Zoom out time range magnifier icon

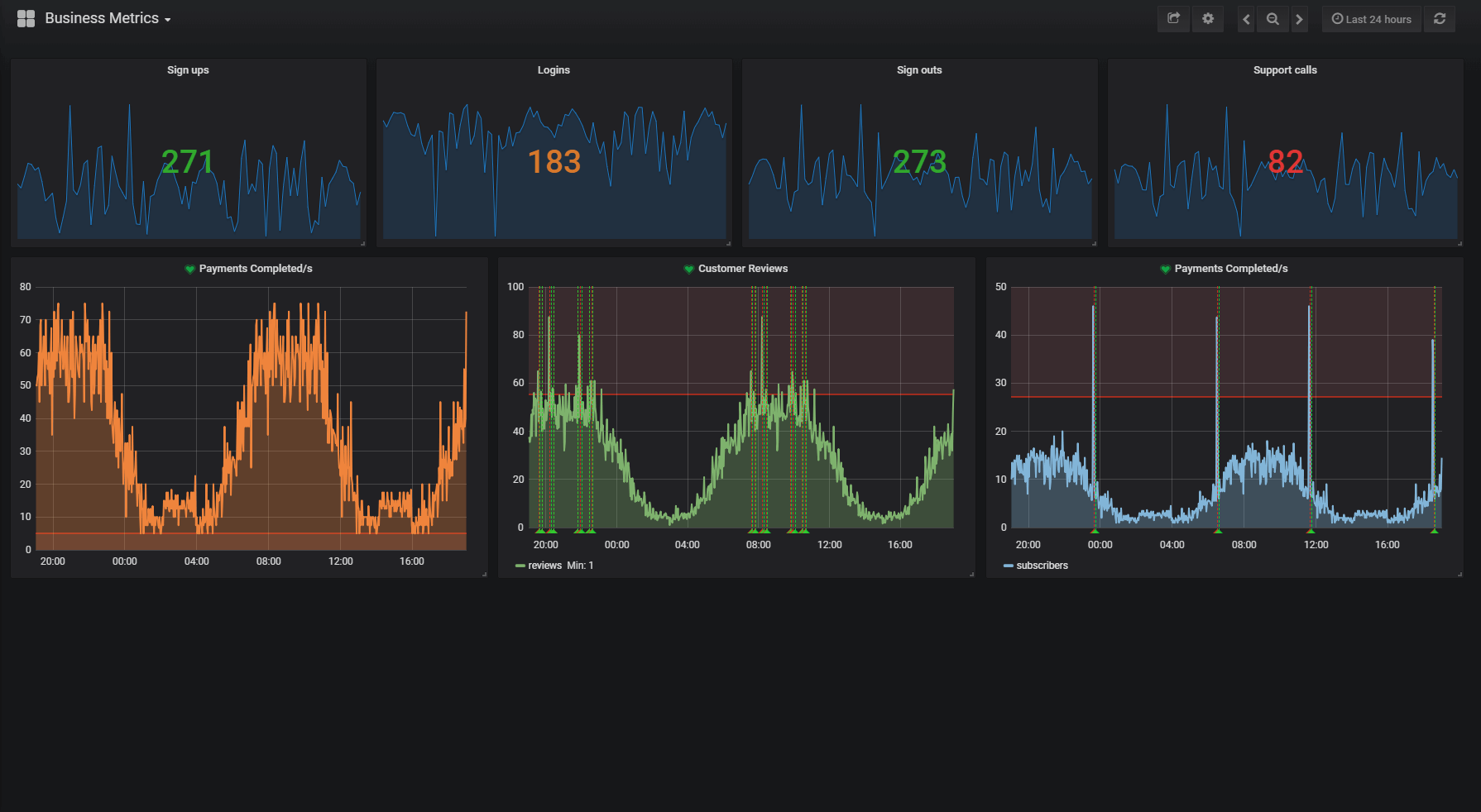[x=1273, y=19]
